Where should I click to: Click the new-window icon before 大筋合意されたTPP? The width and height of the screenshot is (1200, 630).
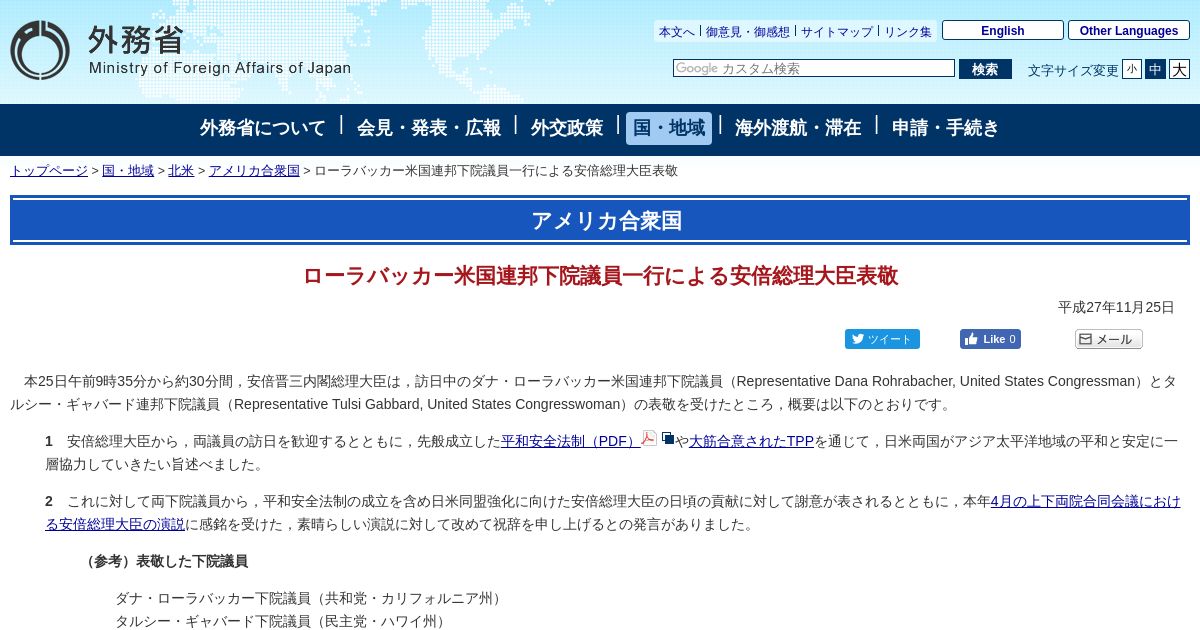[668, 438]
